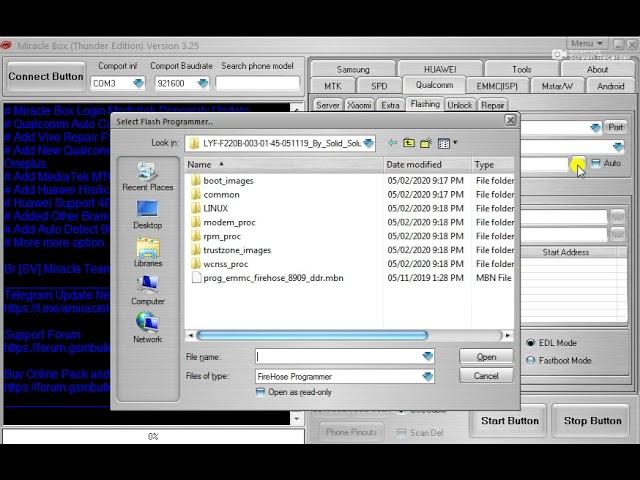
Task: Click the 0% progress bar
Action: [153, 436]
